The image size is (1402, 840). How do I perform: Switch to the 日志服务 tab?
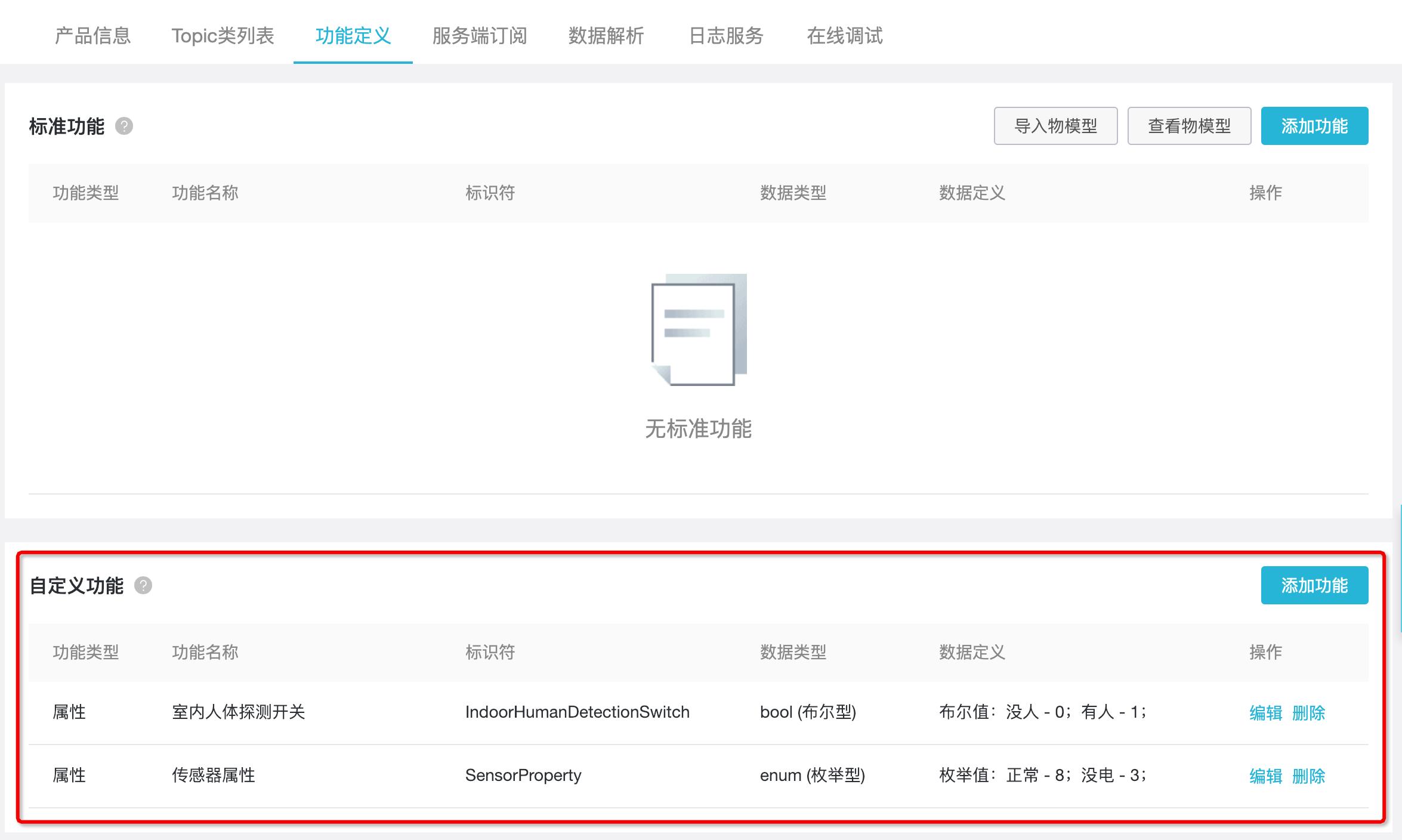point(725,36)
